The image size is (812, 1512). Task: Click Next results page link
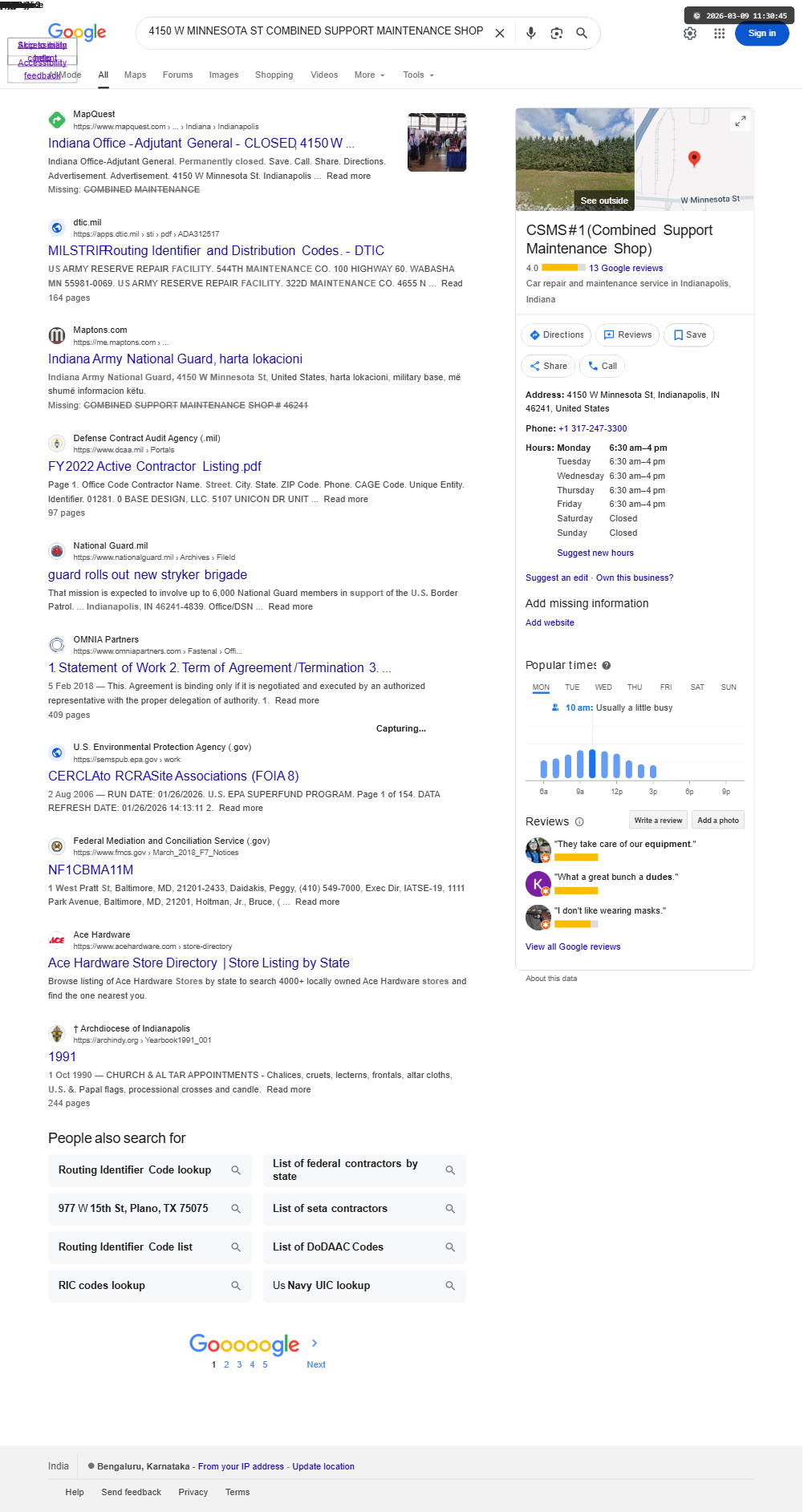(x=316, y=1364)
